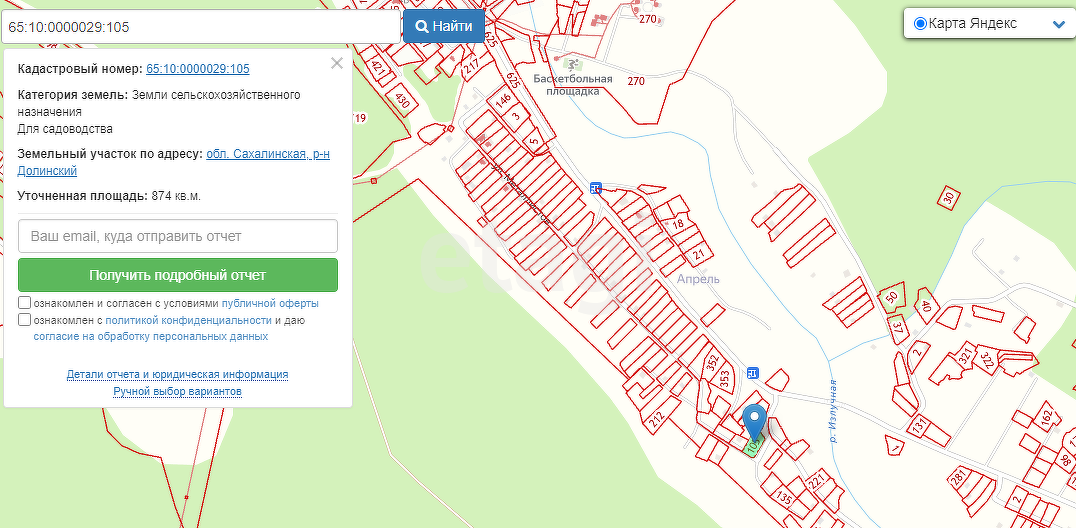Click the basketball court sports icon
The image size is (1076, 528).
pyautogui.click(x=572, y=65)
